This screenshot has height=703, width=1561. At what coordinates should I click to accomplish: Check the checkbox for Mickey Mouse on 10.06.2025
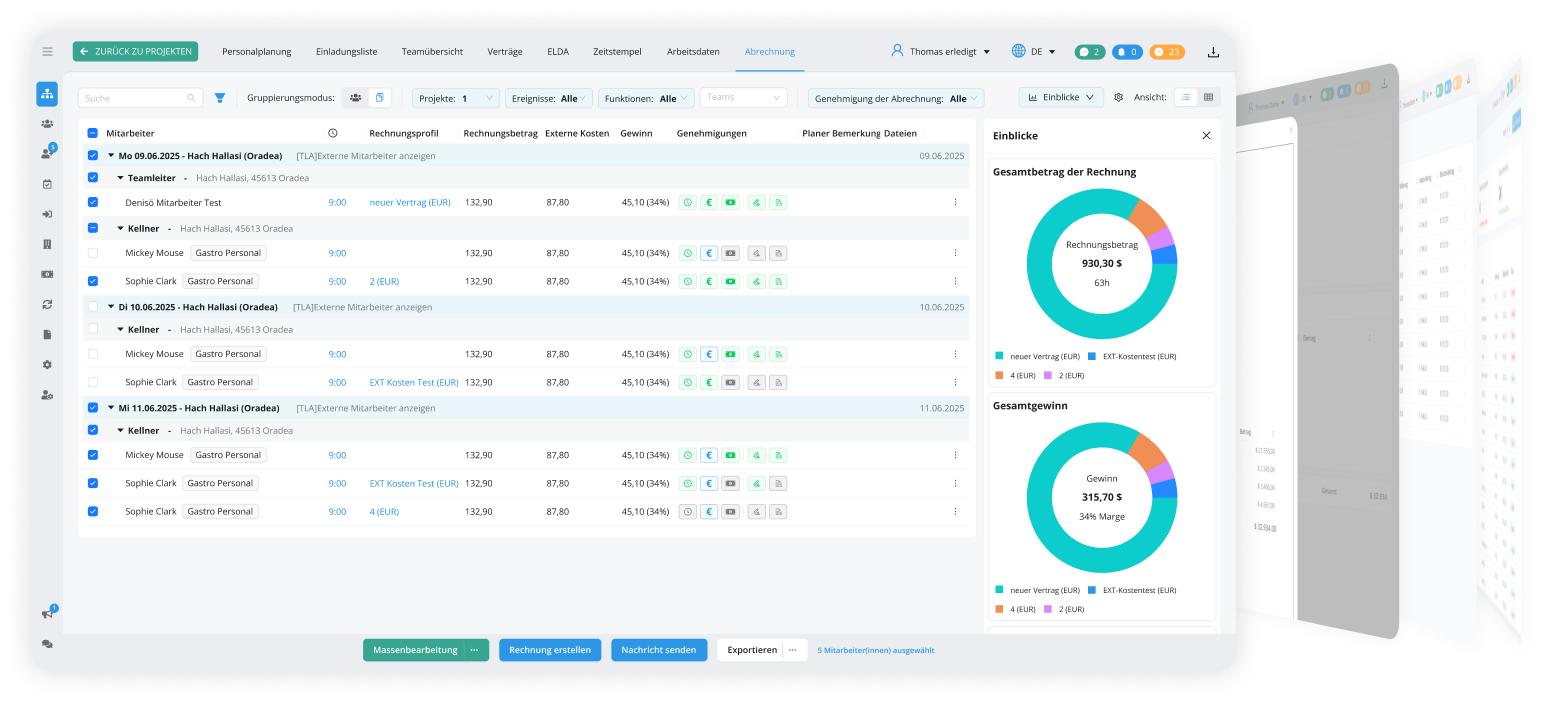tap(93, 354)
